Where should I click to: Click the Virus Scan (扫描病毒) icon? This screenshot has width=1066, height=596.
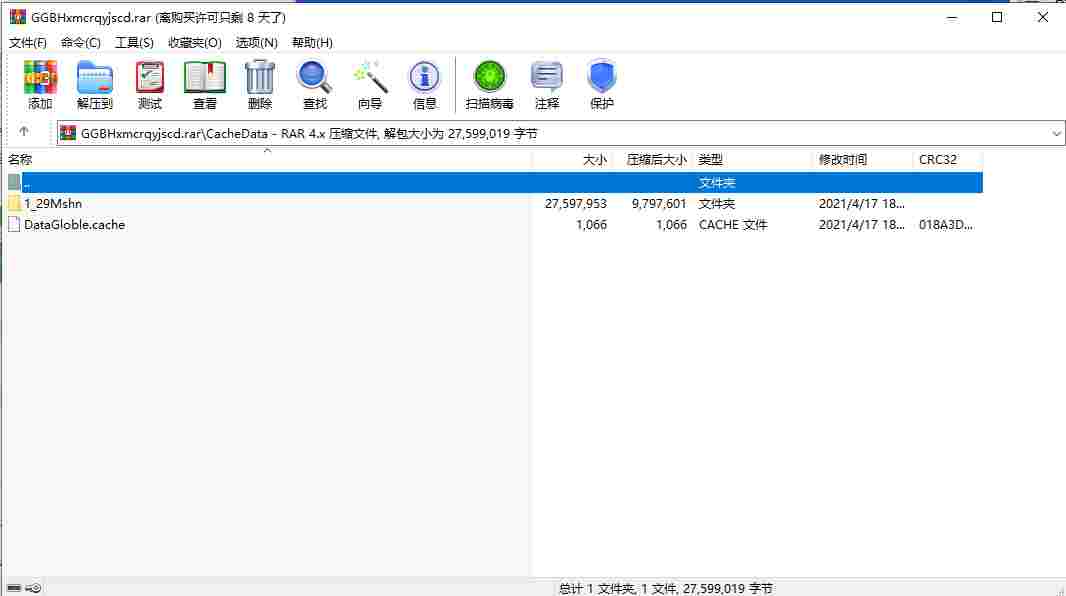click(x=489, y=77)
